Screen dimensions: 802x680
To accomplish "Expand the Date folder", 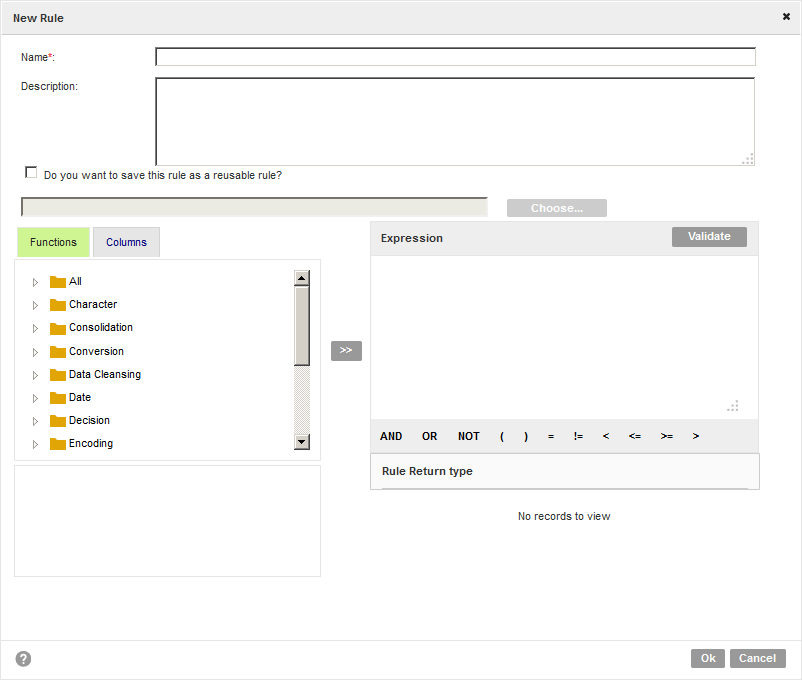I will click(35, 398).
